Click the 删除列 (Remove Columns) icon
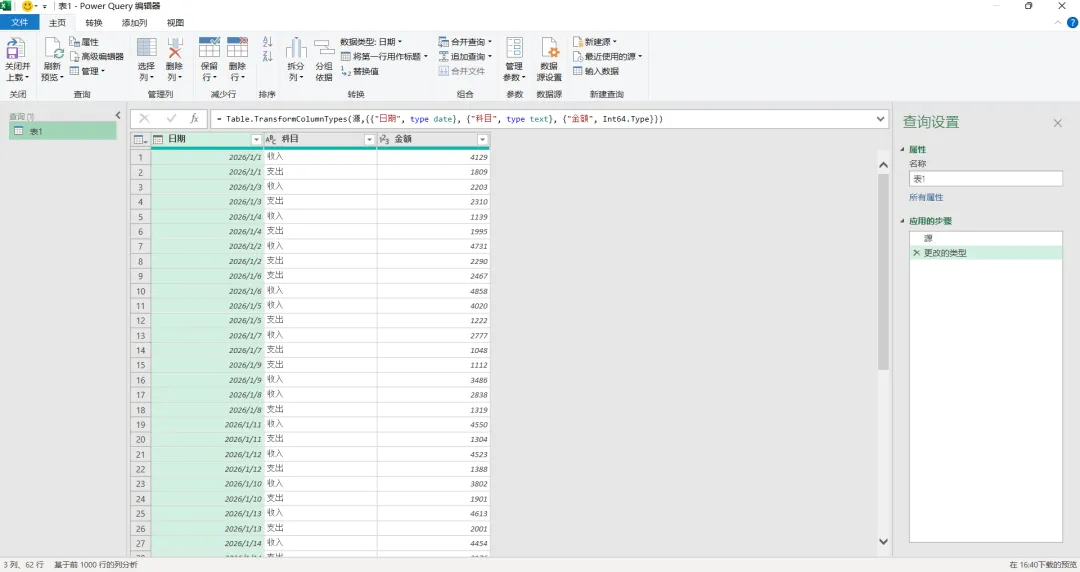 [x=174, y=49]
